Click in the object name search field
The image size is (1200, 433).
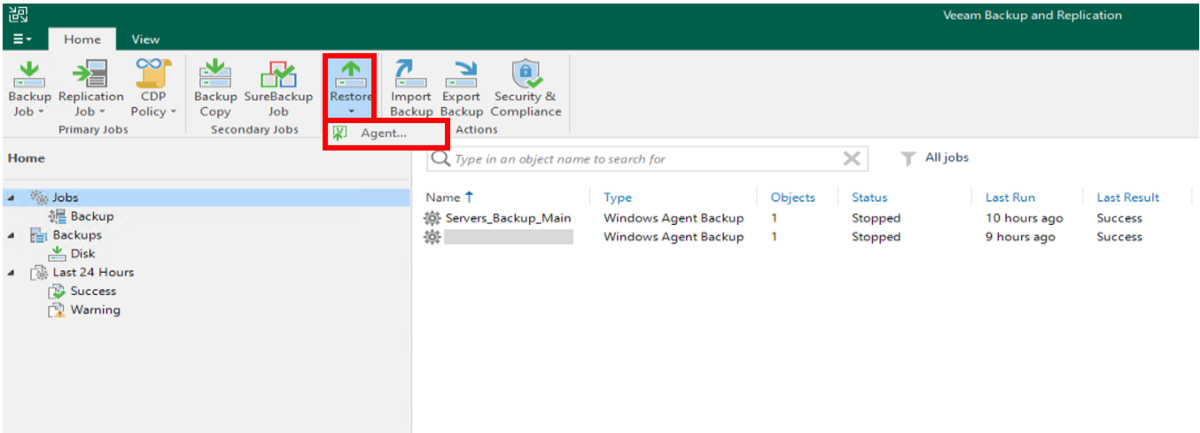(x=645, y=159)
